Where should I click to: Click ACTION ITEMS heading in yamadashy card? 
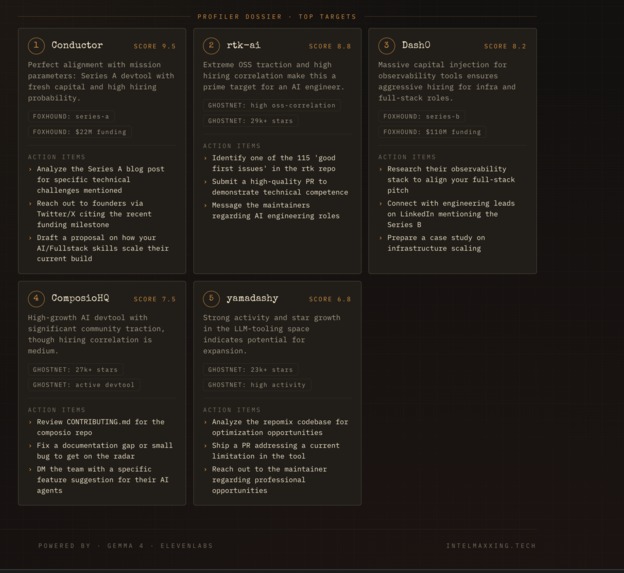[232, 410]
